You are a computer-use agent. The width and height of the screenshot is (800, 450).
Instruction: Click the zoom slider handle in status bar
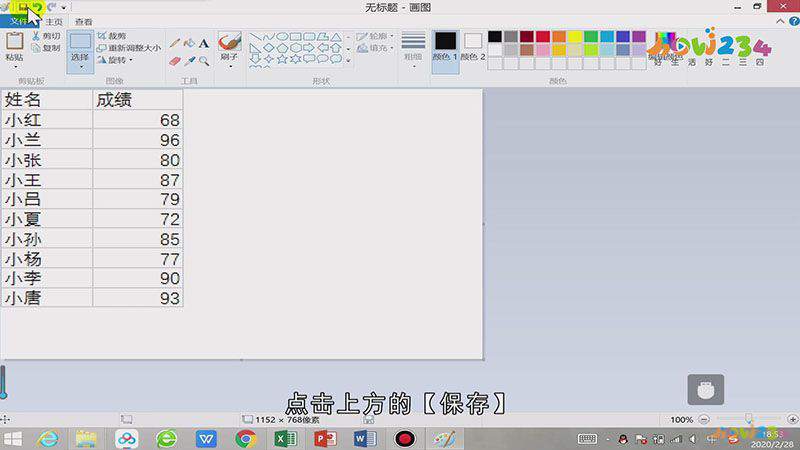coord(748,419)
